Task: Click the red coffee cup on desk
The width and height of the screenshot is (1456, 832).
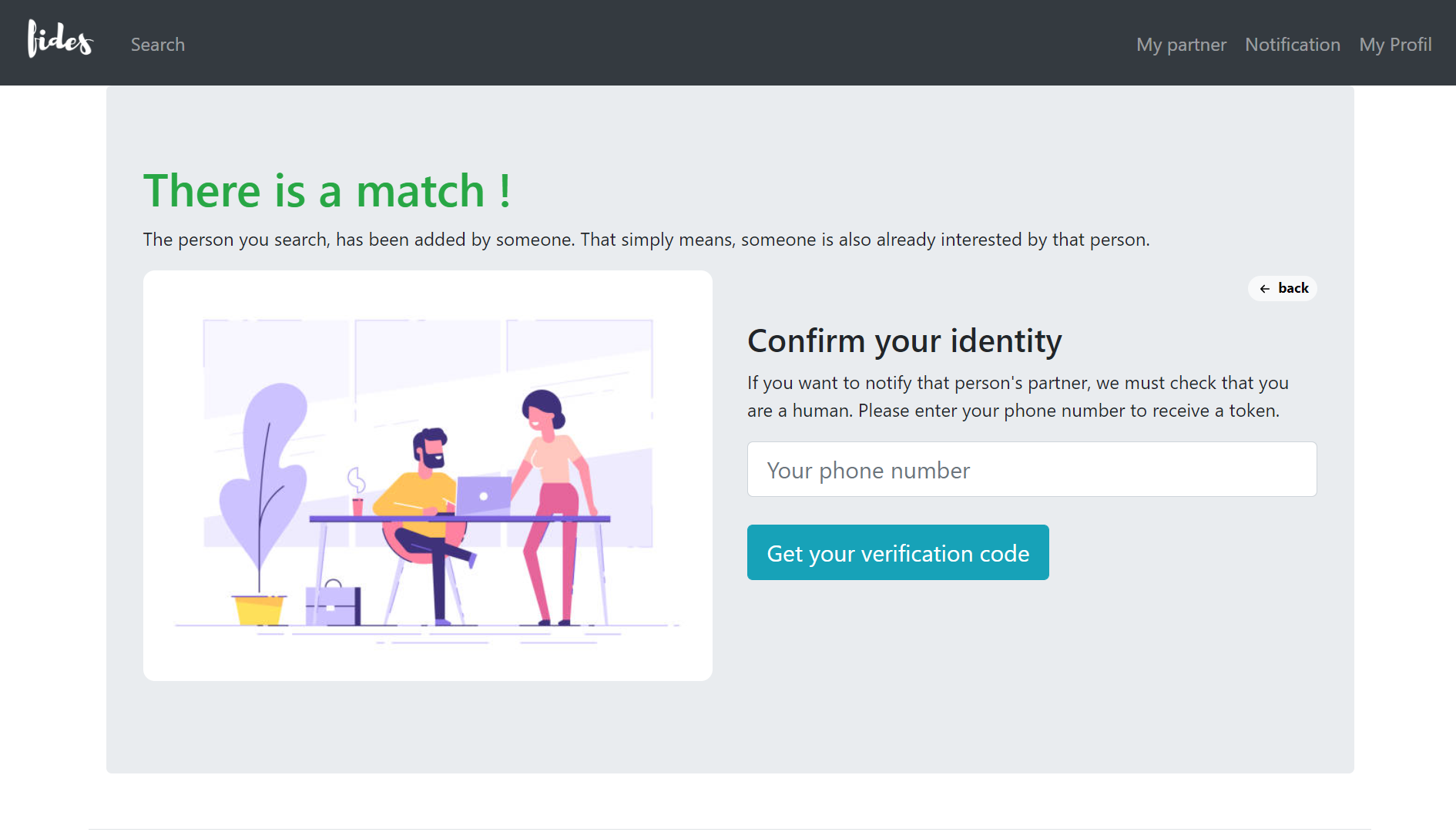Action: (x=357, y=505)
